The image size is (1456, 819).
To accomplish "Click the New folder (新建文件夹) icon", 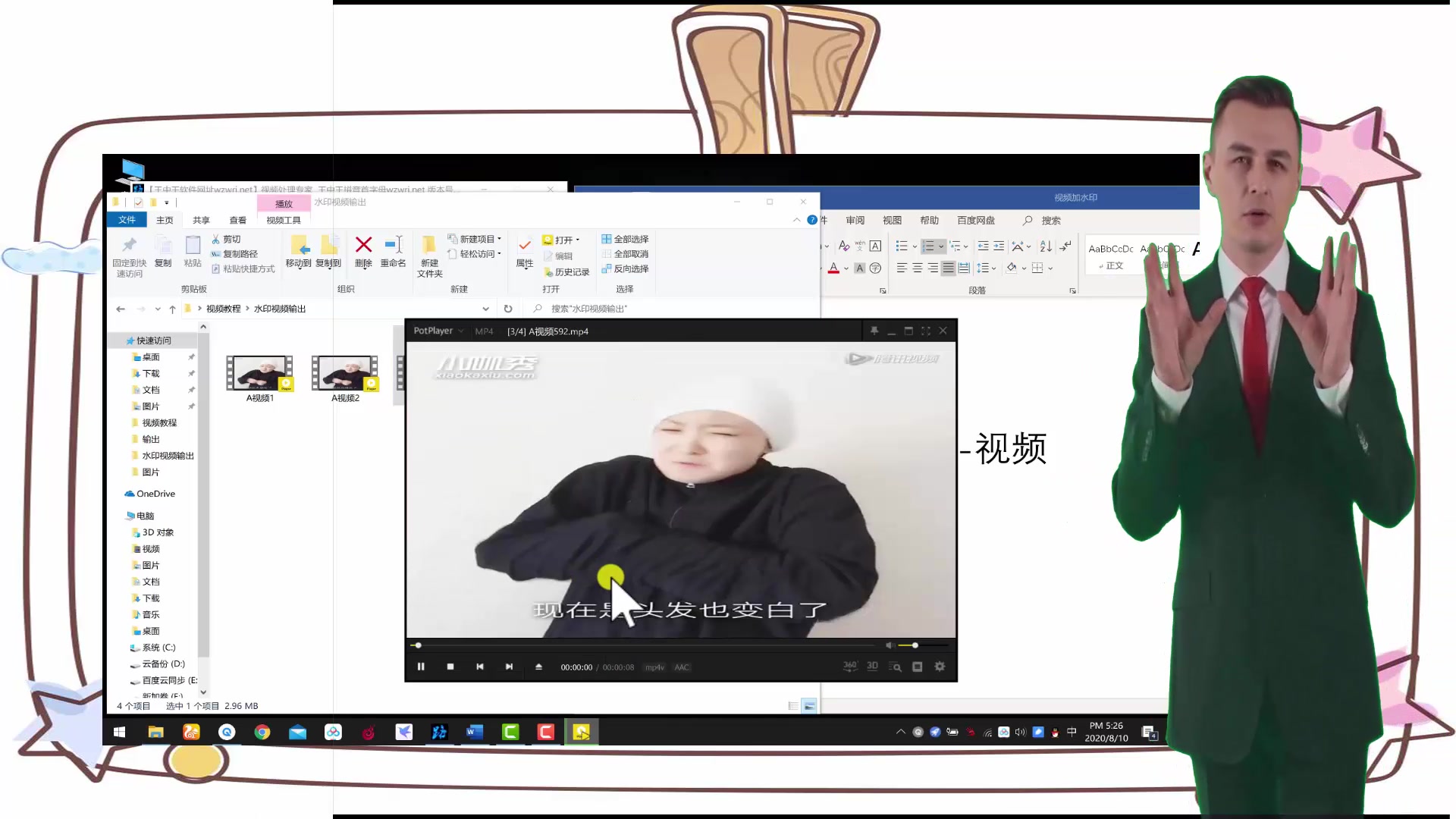I will click(429, 256).
